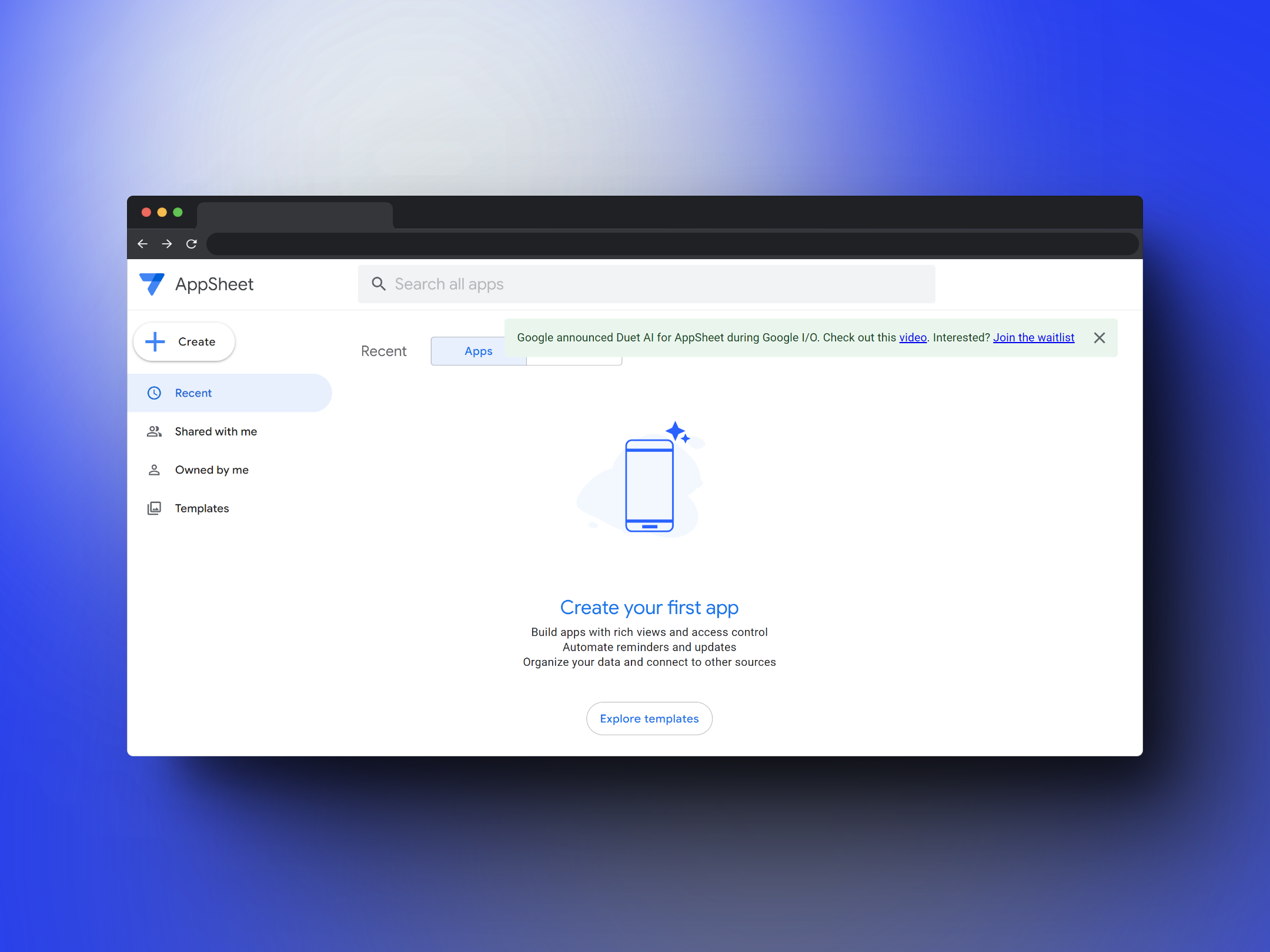Image resolution: width=1270 pixels, height=952 pixels.
Task: Click the blue plus Create icon
Action: (155, 341)
